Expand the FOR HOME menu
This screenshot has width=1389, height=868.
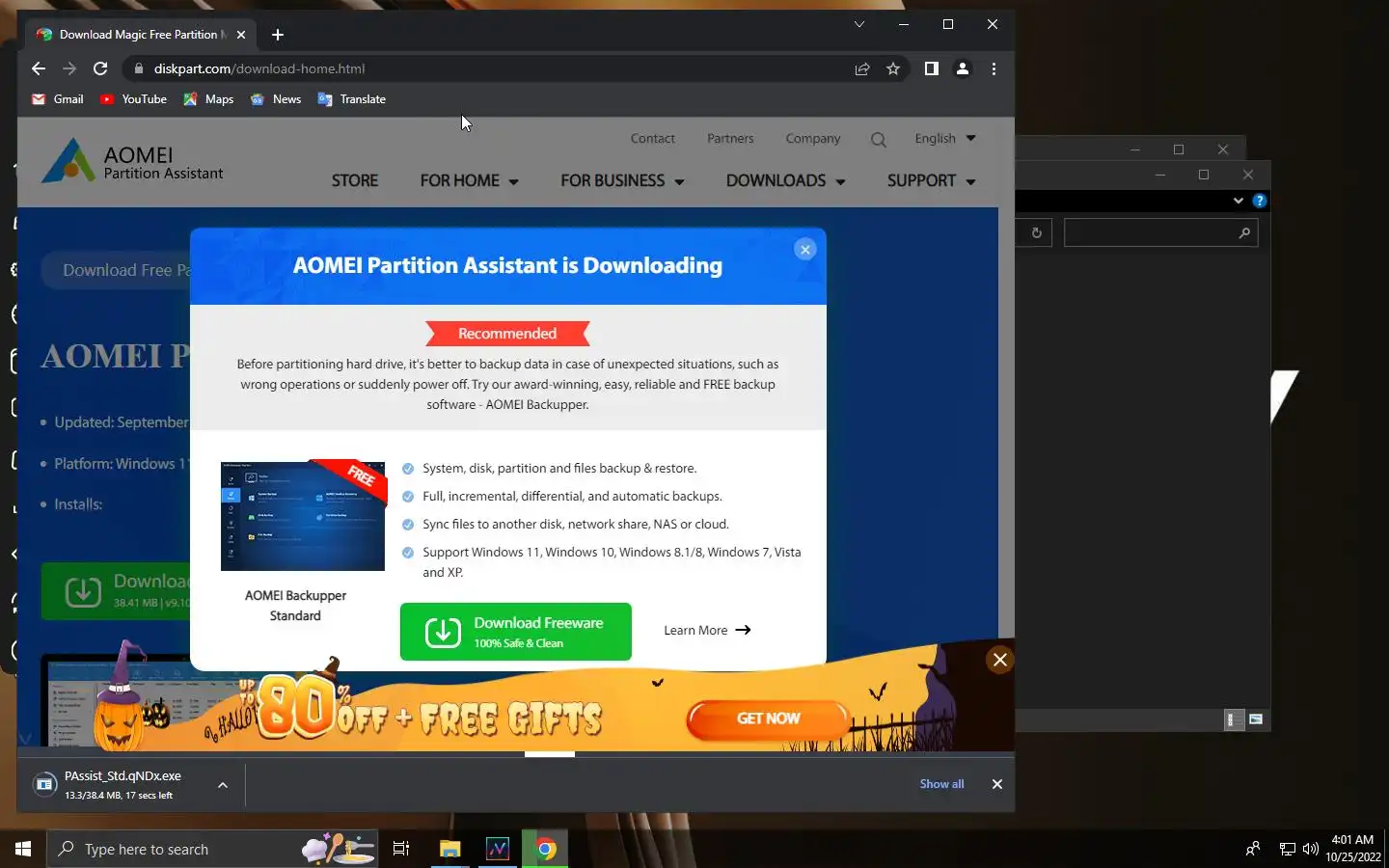(469, 181)
